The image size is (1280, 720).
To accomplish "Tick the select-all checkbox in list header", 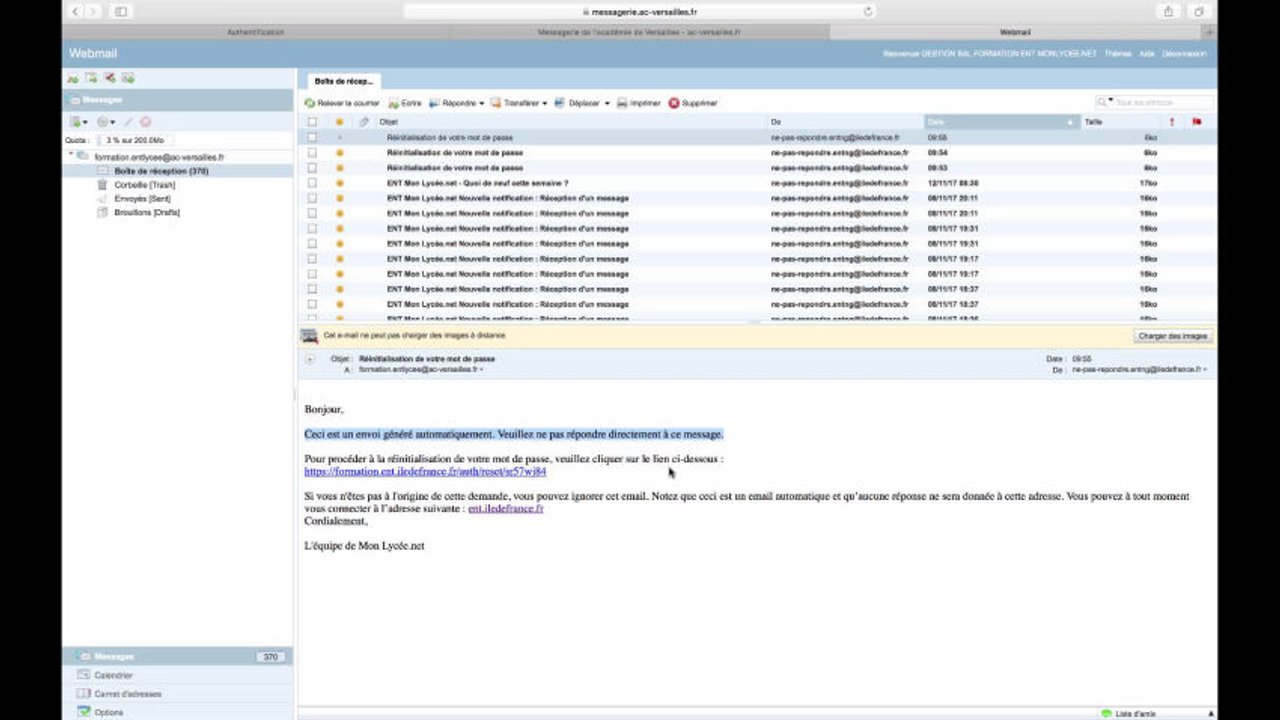I will point(312,122).
